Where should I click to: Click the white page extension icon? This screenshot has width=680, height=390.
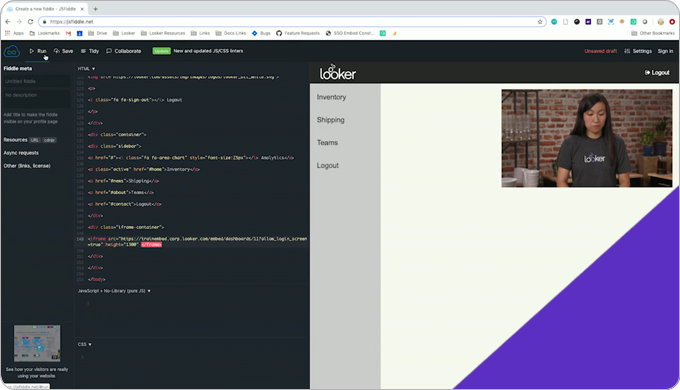566,22
